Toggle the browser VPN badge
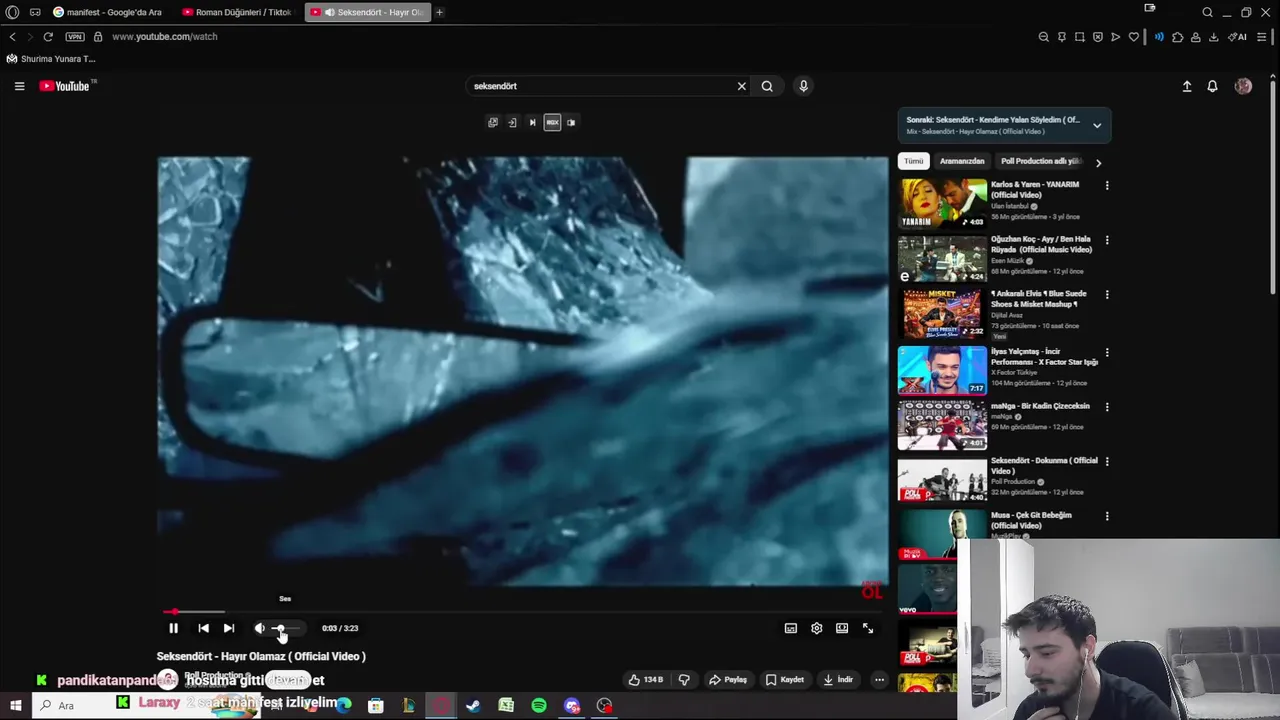Viewport: 1280px width, 720px height. (75, 37)
